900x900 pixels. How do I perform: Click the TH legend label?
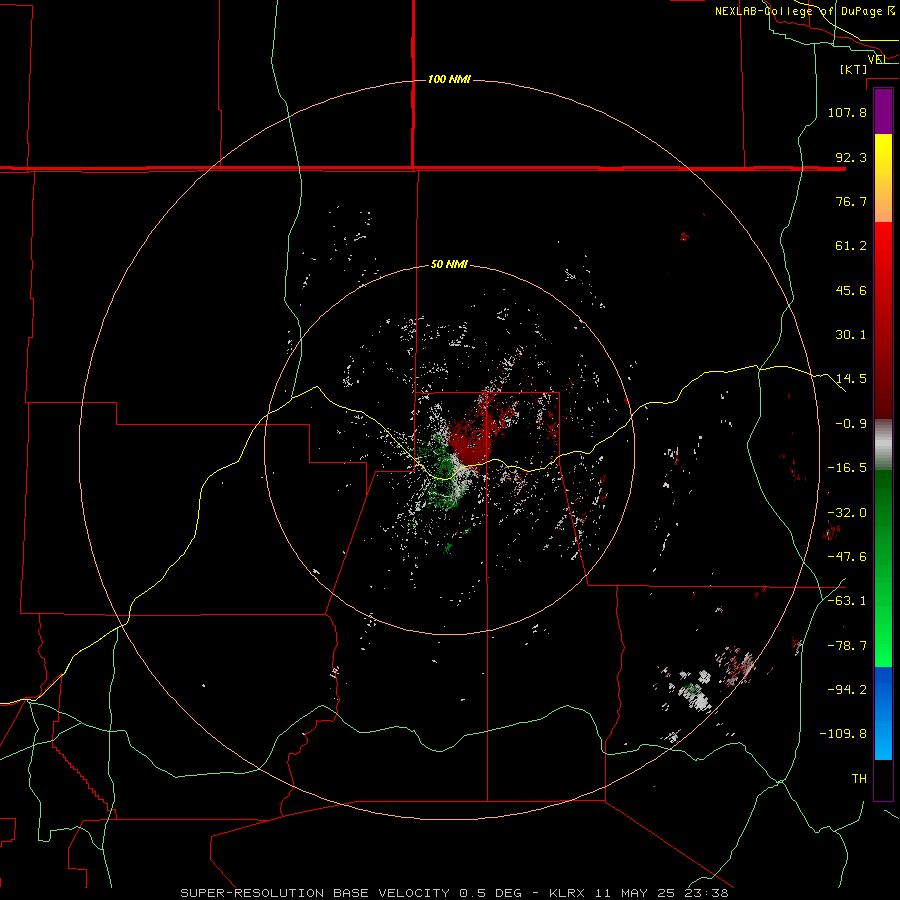click(859, 779)
